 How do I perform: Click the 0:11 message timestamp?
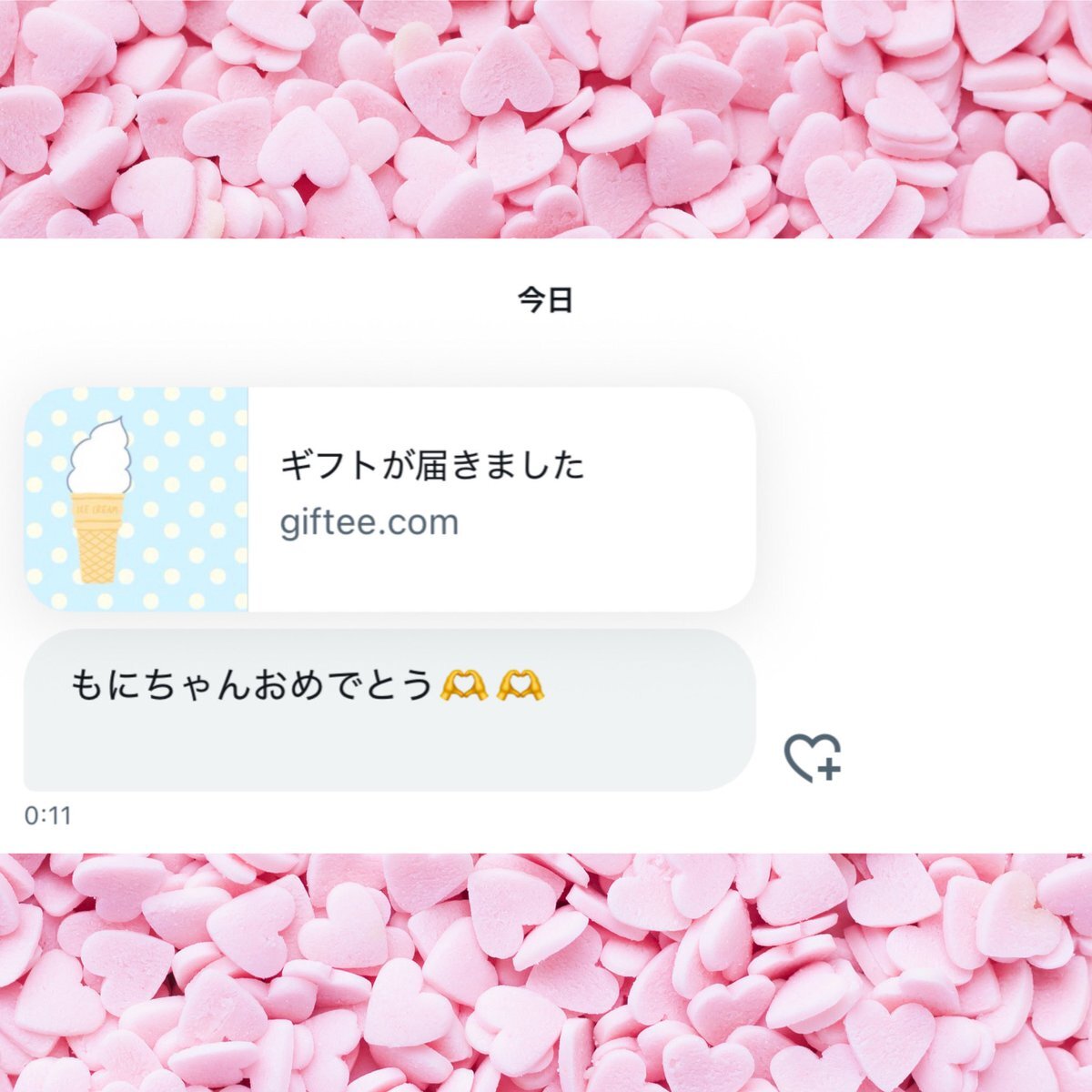click(x=48, y=814)
